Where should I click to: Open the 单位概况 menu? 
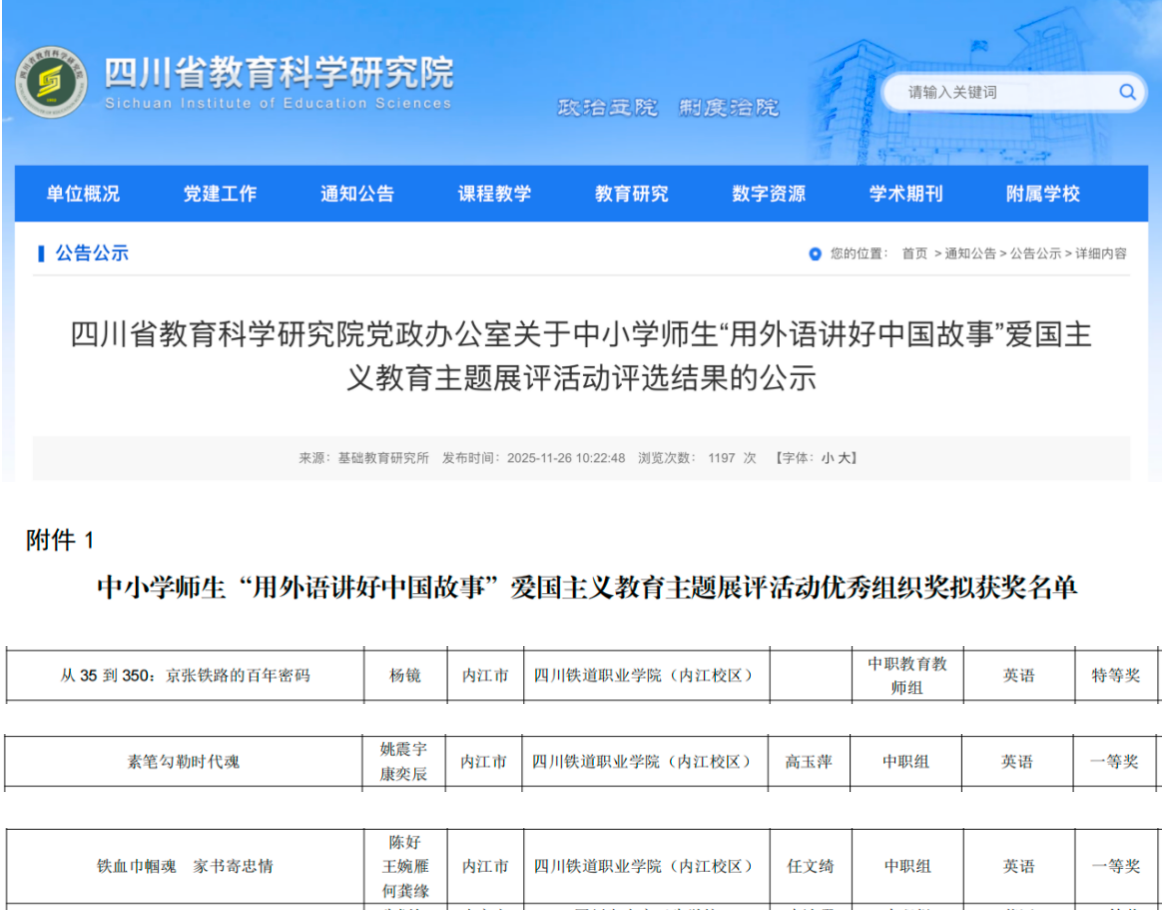click(x=83, y=194)
